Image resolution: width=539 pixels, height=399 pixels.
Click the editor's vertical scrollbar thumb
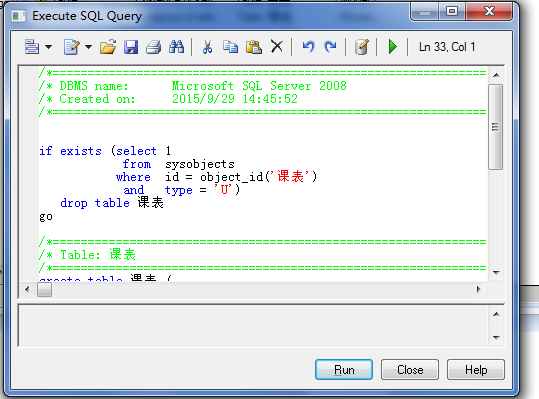point(495,127)
